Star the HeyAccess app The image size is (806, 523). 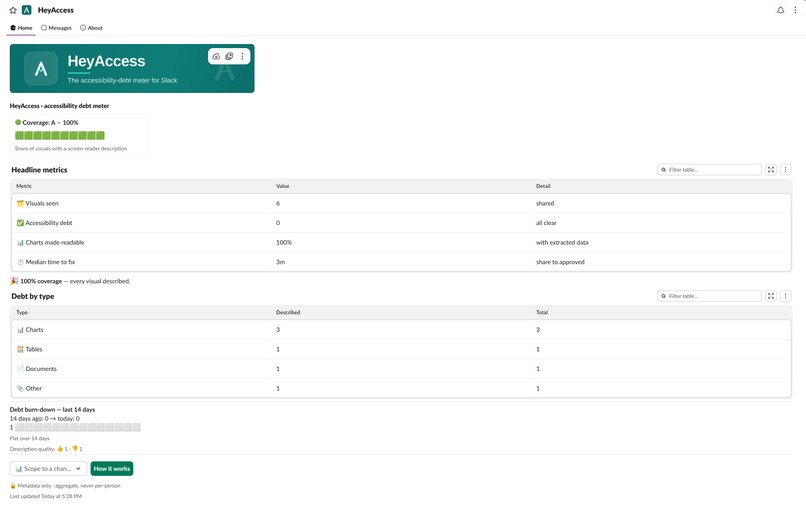13,10
